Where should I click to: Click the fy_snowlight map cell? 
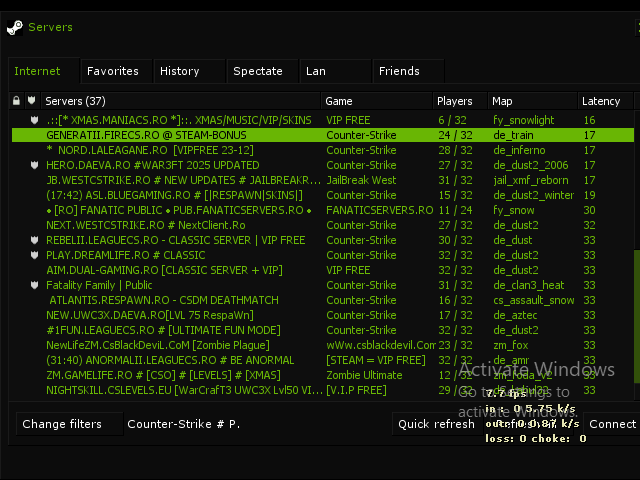[523, 120]
